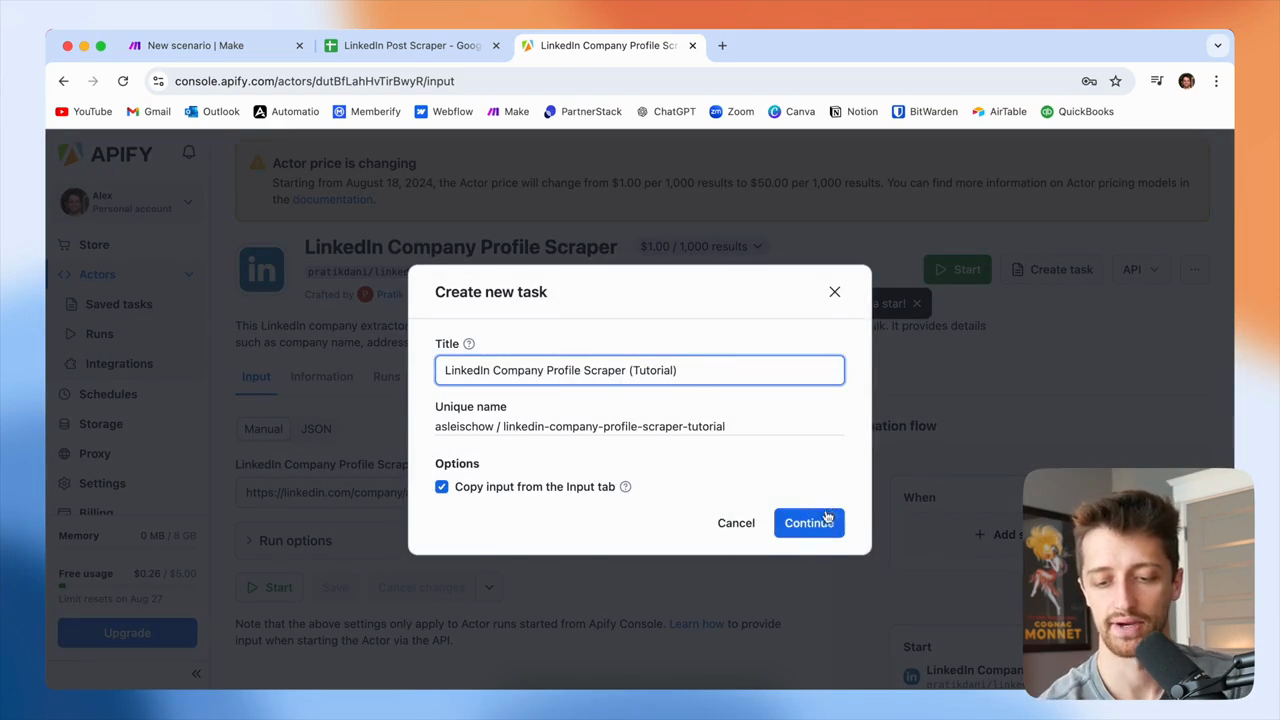
Task: Open the Chrome three-dot menu
Action: pos(1216,81)
